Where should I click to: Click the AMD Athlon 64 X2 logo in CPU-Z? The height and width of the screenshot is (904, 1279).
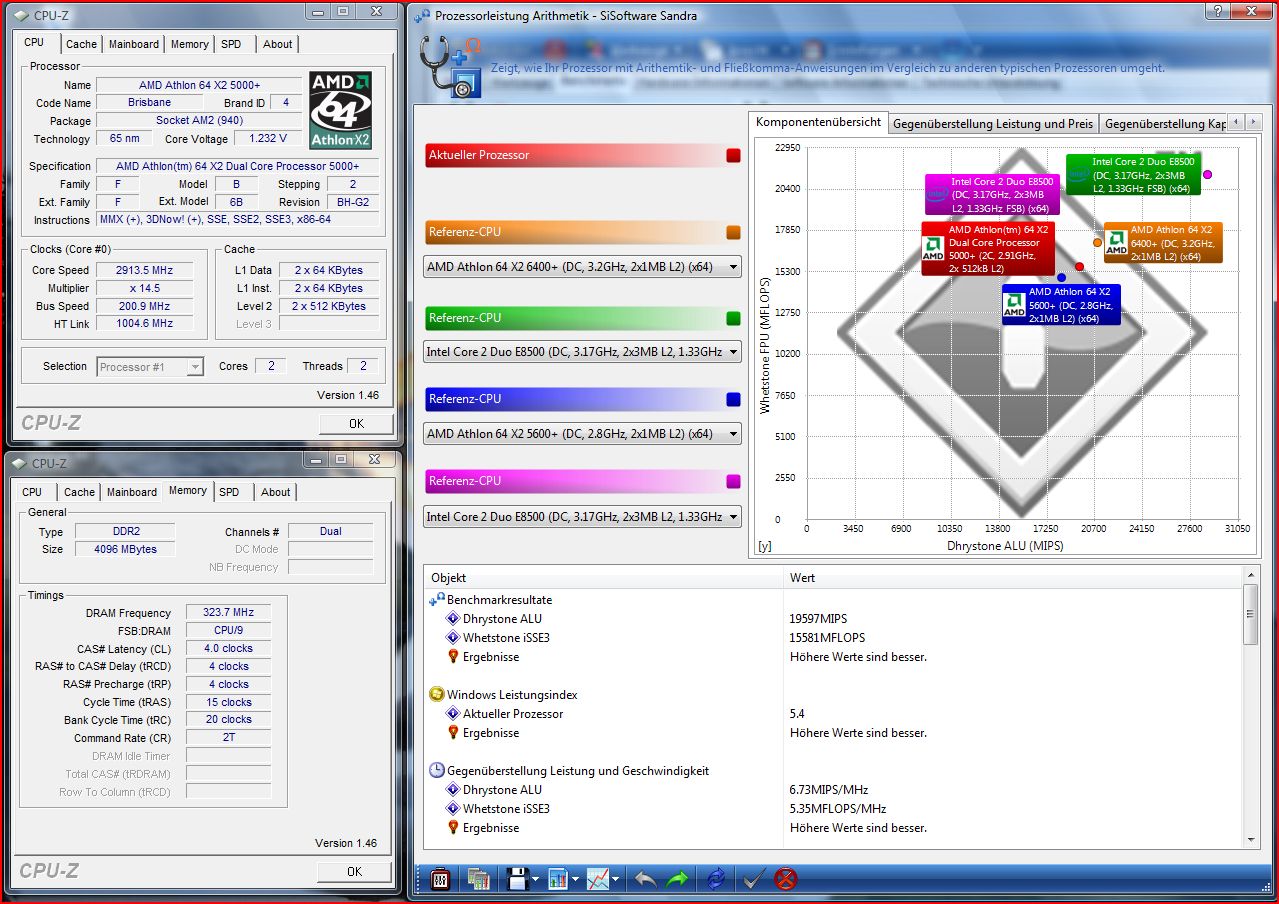click(x=341, y=110)
